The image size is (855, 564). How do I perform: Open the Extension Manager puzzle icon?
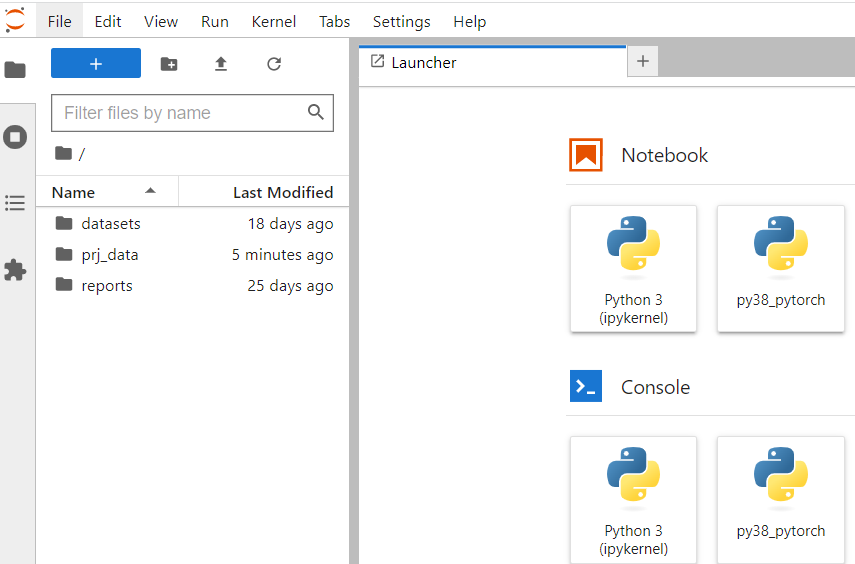tap(15, 270)
